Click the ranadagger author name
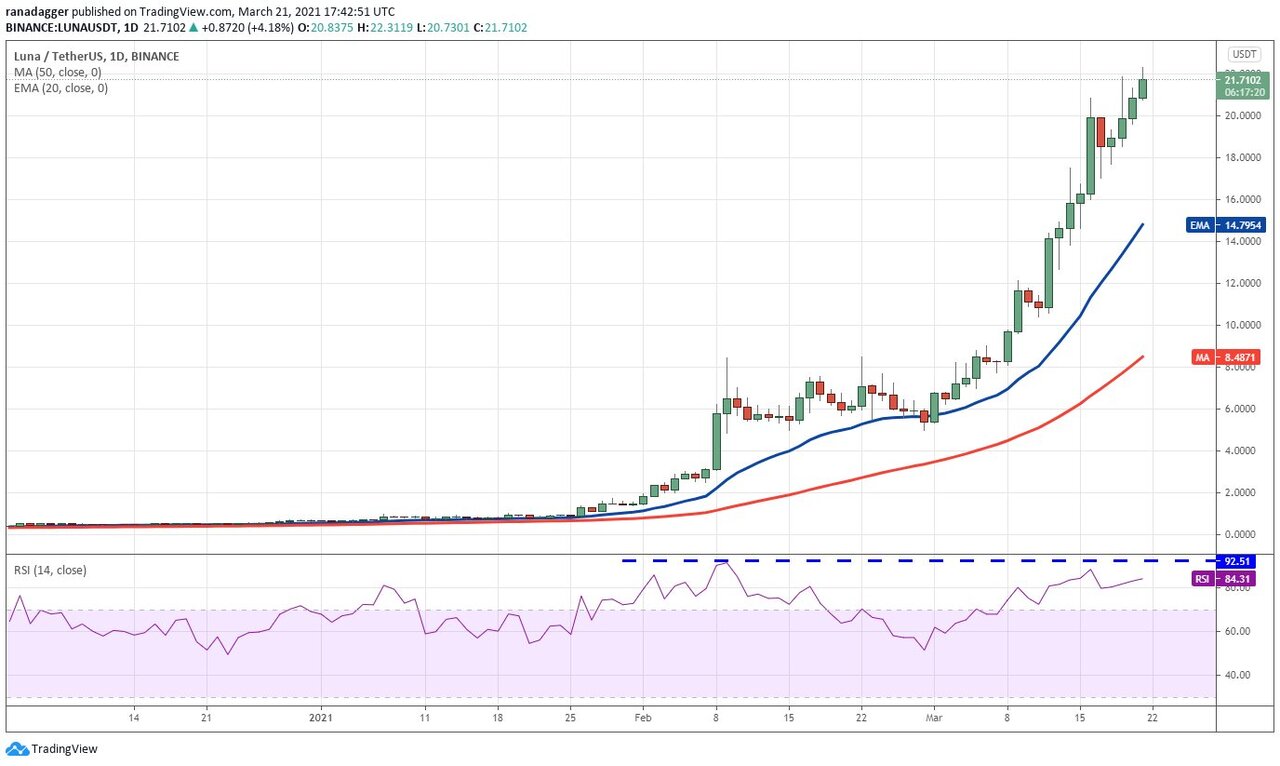1280x766 pixels. (x=37, y=9)
